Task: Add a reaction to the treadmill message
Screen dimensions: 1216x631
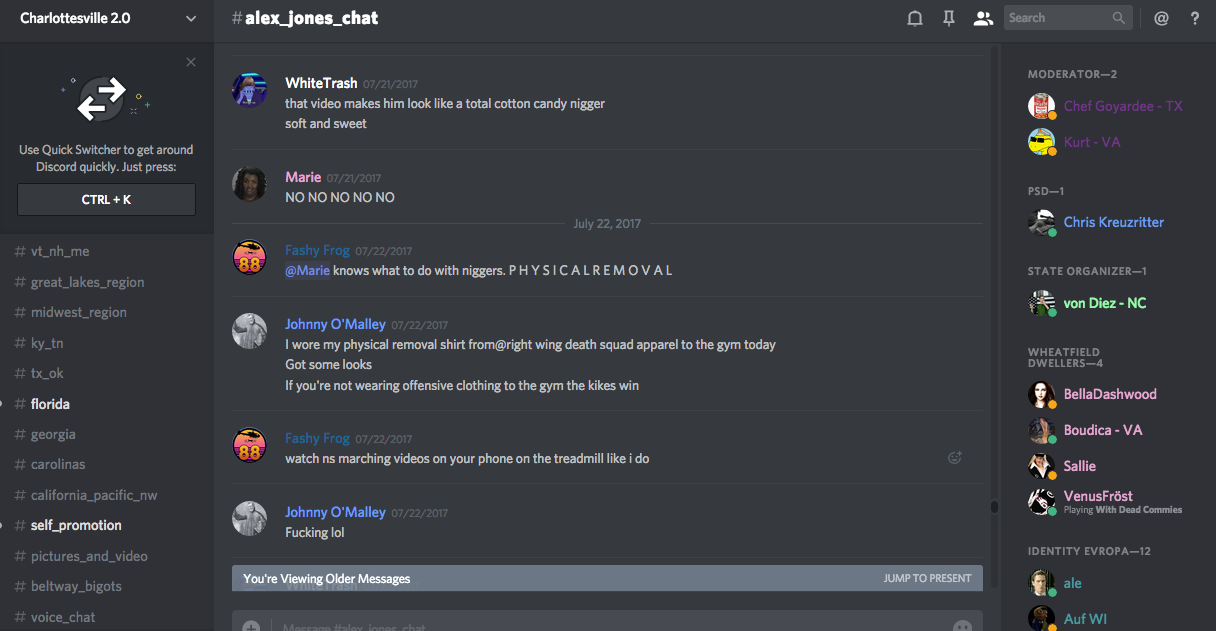Action: click(955, 458)
